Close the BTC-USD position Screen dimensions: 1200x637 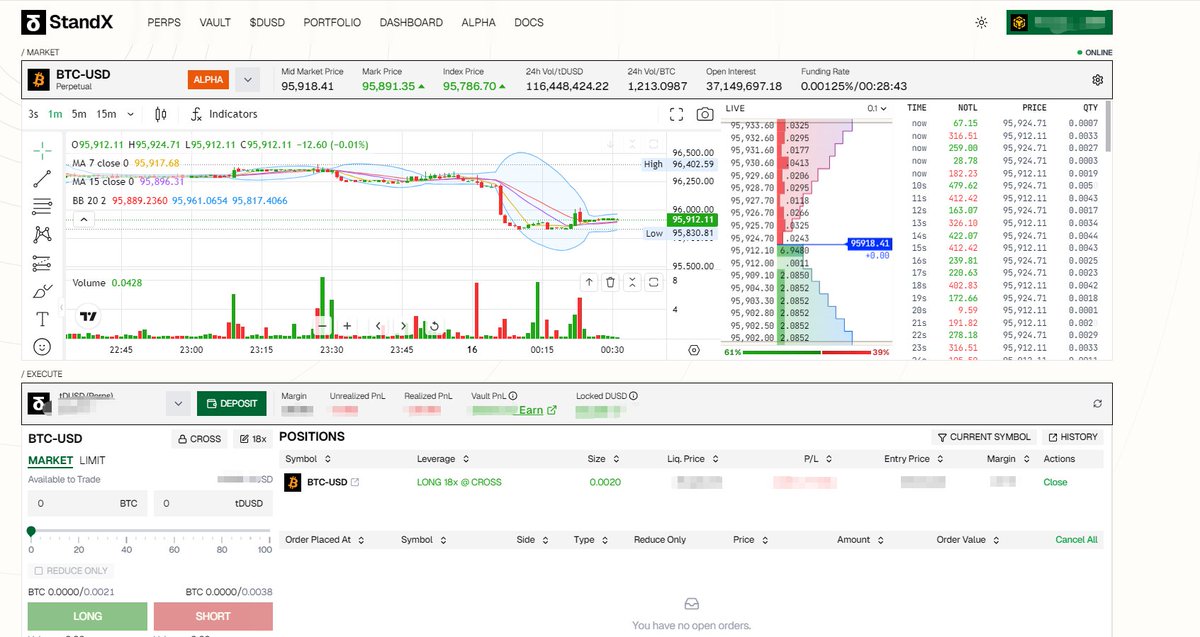point(1055,482)
